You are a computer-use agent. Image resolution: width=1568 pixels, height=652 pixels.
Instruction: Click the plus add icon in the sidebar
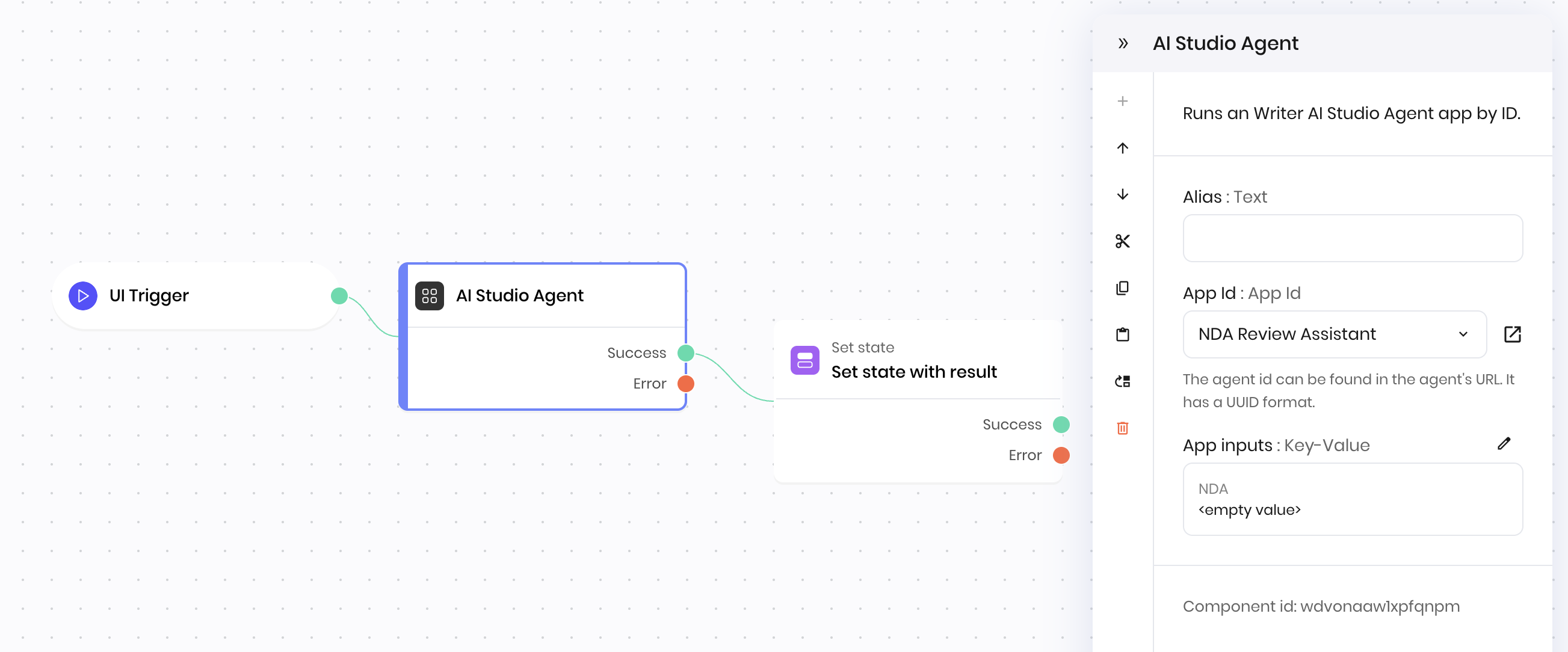[1122, 101]
